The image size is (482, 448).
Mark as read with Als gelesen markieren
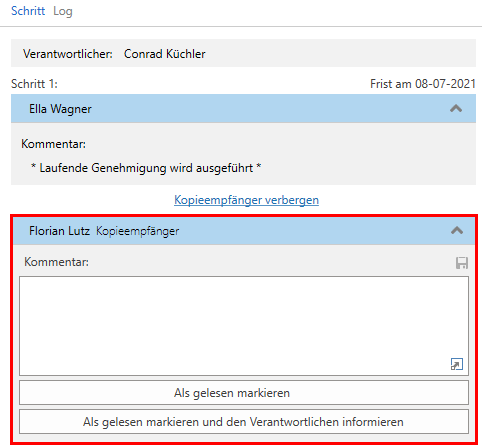[x=244, y=393]
